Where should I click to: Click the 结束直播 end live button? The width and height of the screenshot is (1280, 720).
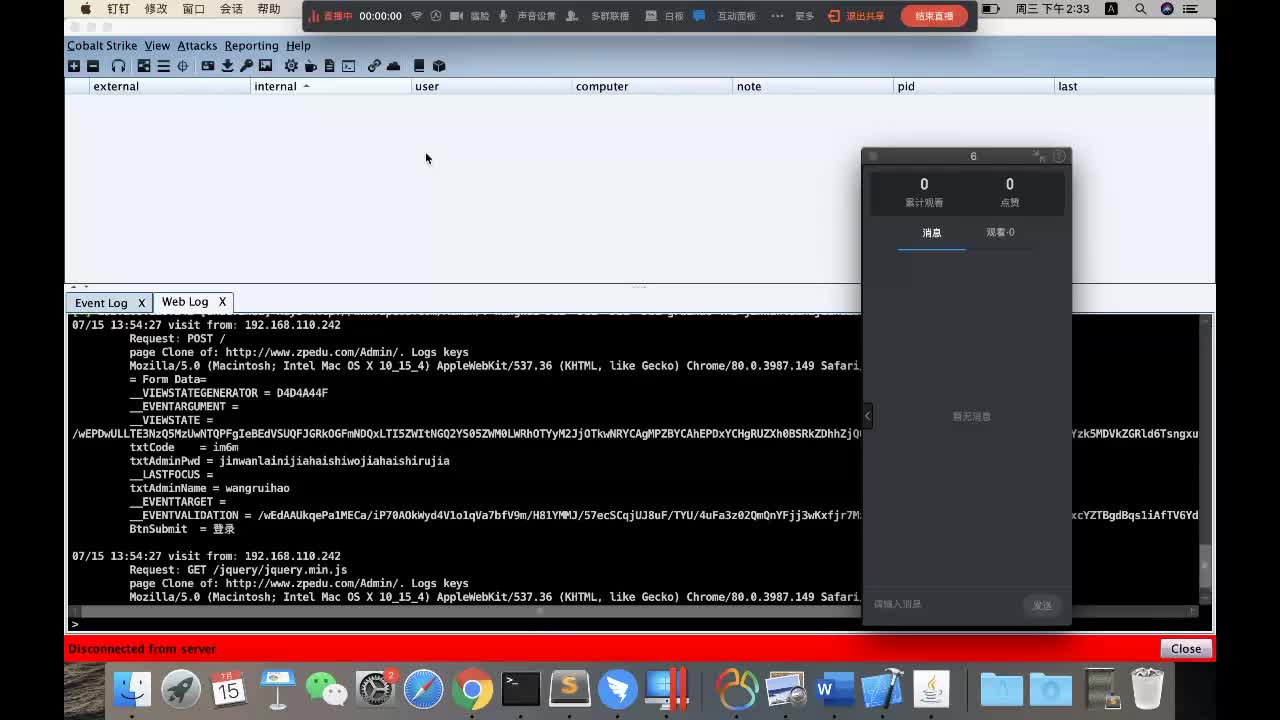coord(934,16)
